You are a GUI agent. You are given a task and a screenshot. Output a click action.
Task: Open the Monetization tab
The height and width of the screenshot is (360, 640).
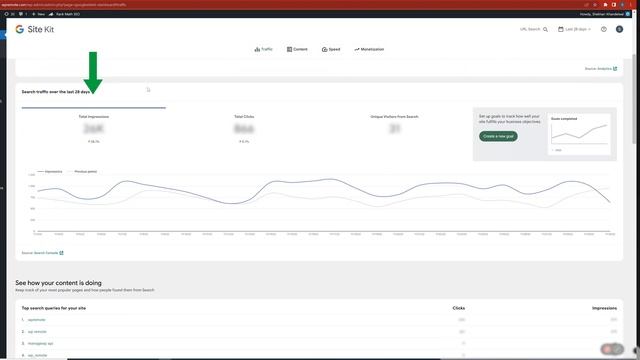click(x=369, y=49)
